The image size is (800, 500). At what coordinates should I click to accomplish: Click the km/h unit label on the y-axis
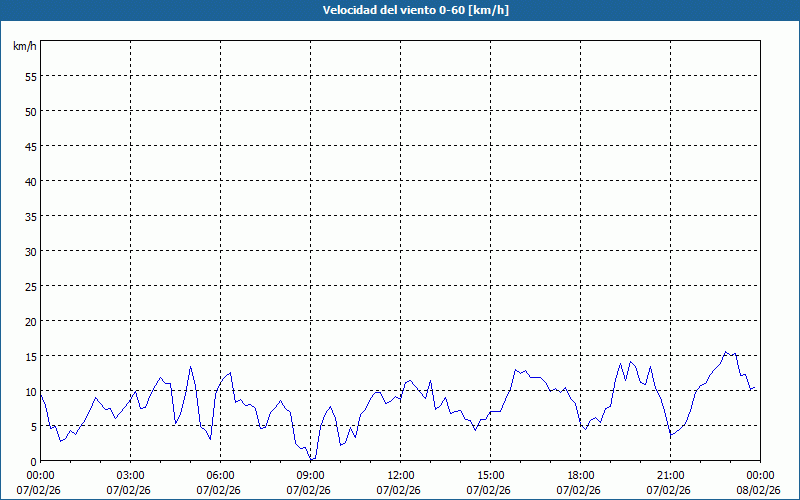[25, 47]
